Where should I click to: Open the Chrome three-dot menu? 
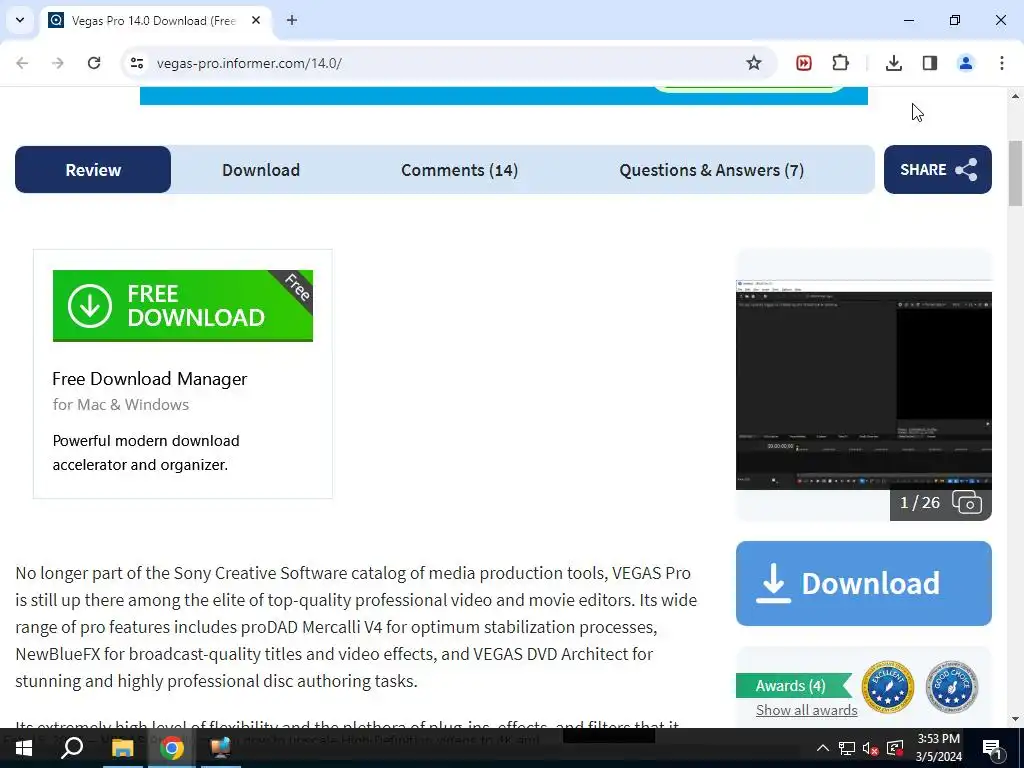coord(1002,63)
